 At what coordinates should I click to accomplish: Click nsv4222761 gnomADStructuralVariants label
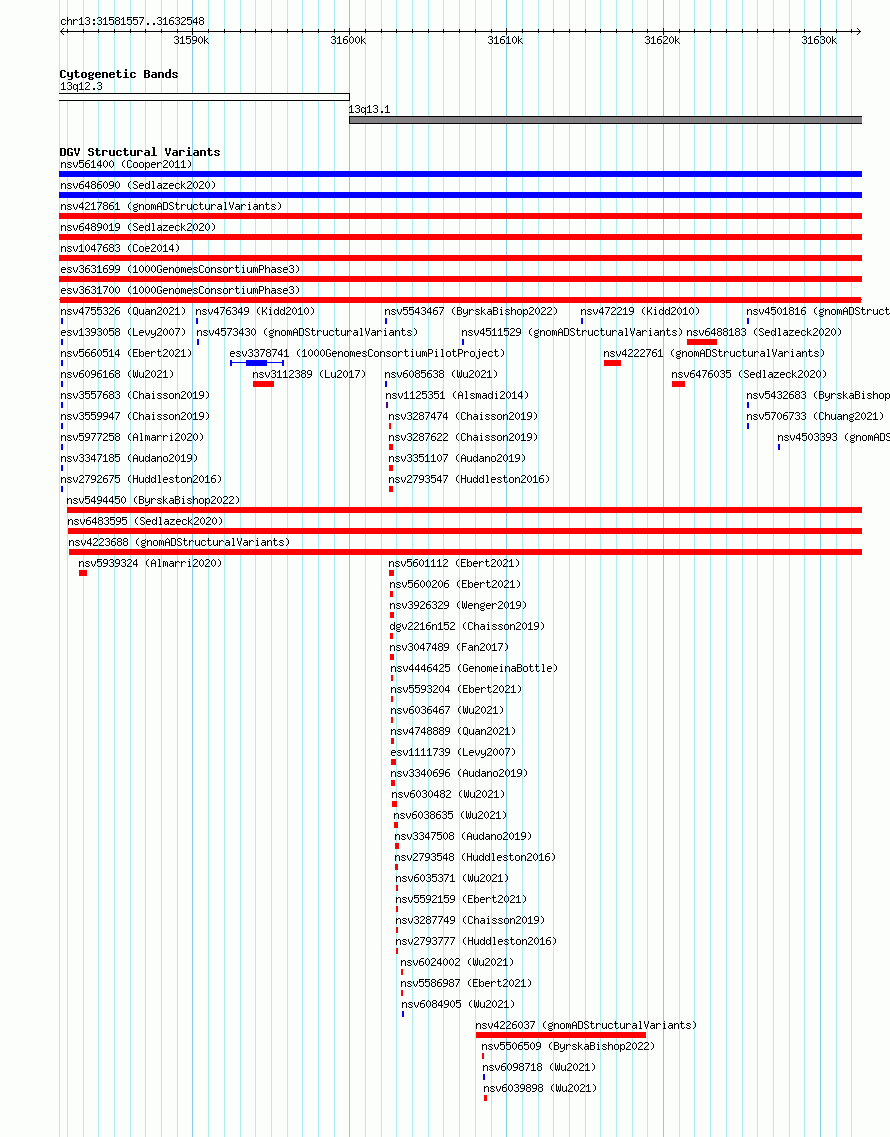point(714,353)
